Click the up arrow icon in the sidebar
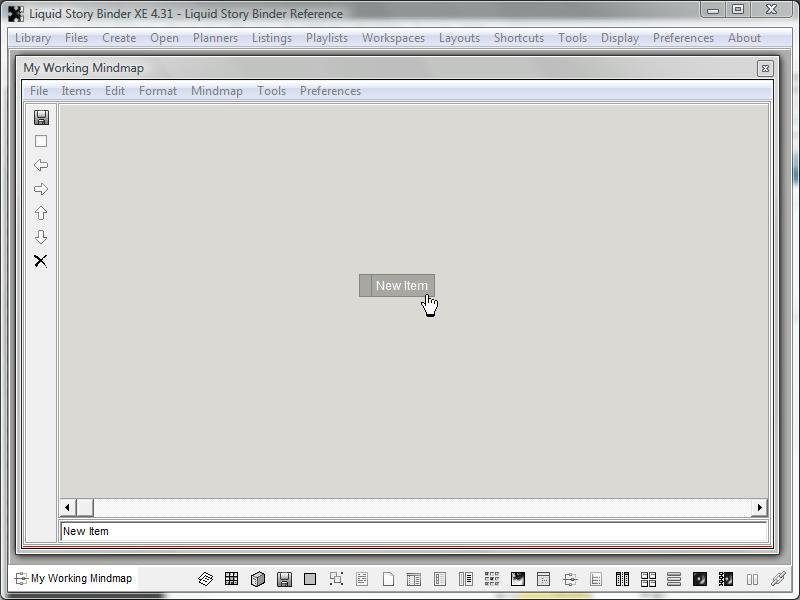The image size is (800, 600). click(41, 213)
